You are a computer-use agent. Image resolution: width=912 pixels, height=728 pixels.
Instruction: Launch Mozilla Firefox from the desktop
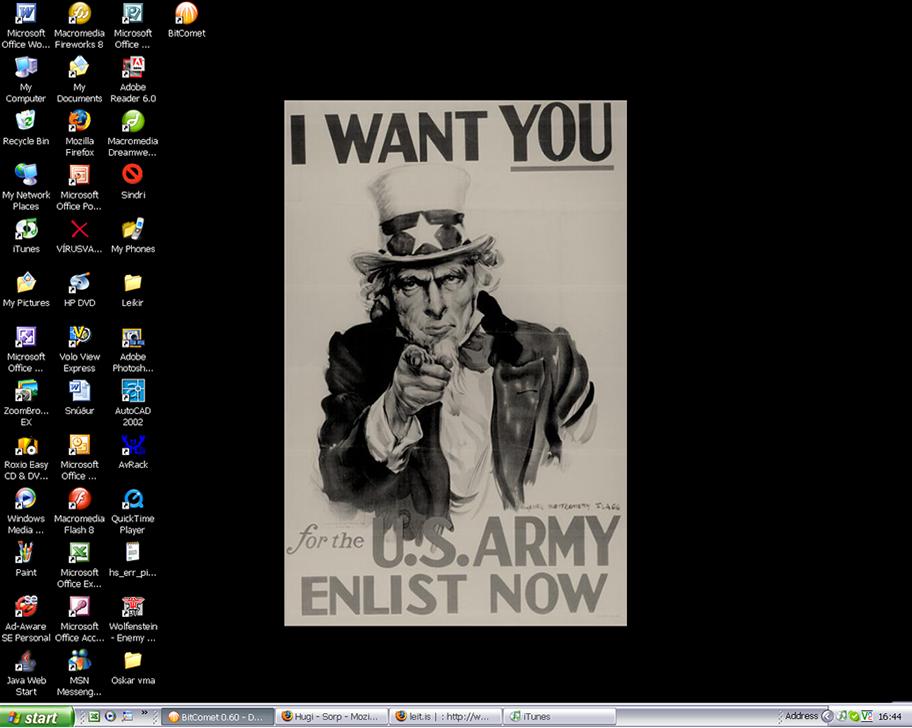pos(79,134)
